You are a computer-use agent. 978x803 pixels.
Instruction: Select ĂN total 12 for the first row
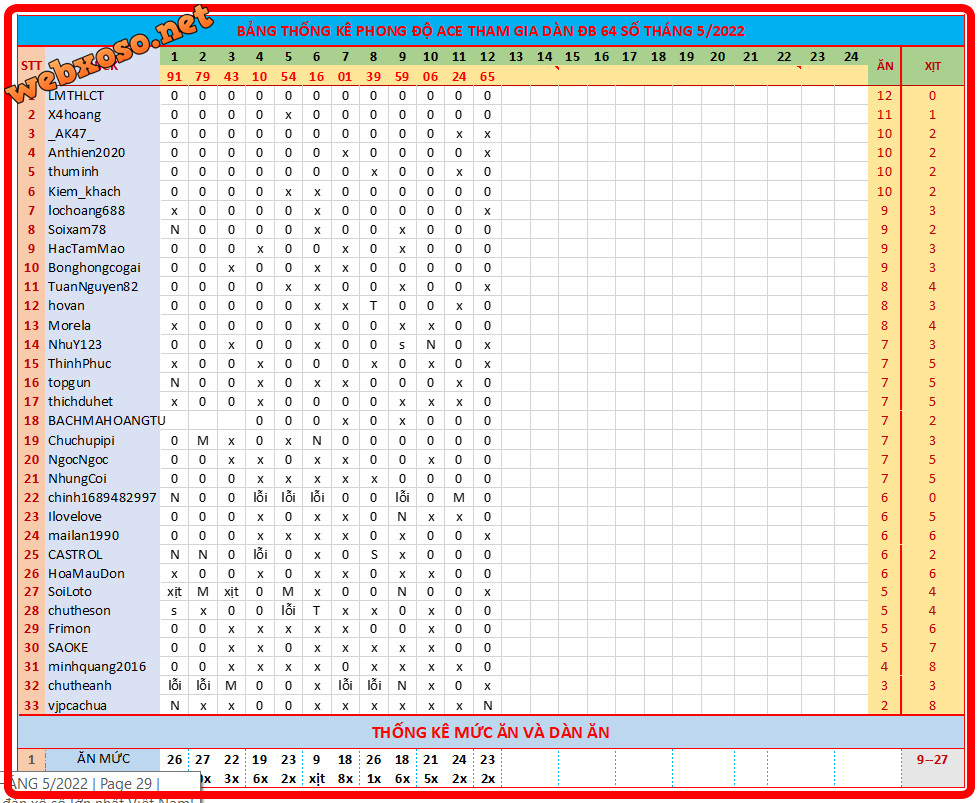(x=884, y=96)
